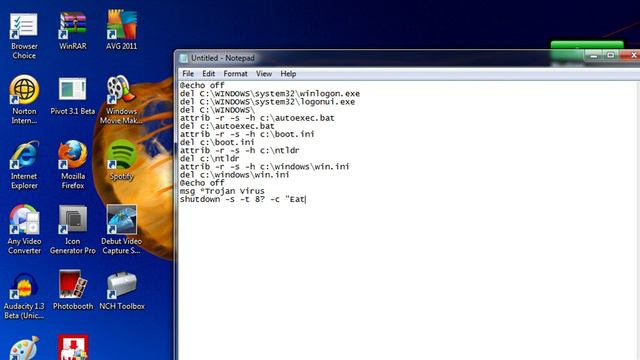Minimize the Notepad window
The width and height of the screenshot is (640, 360).
(594, 55)
